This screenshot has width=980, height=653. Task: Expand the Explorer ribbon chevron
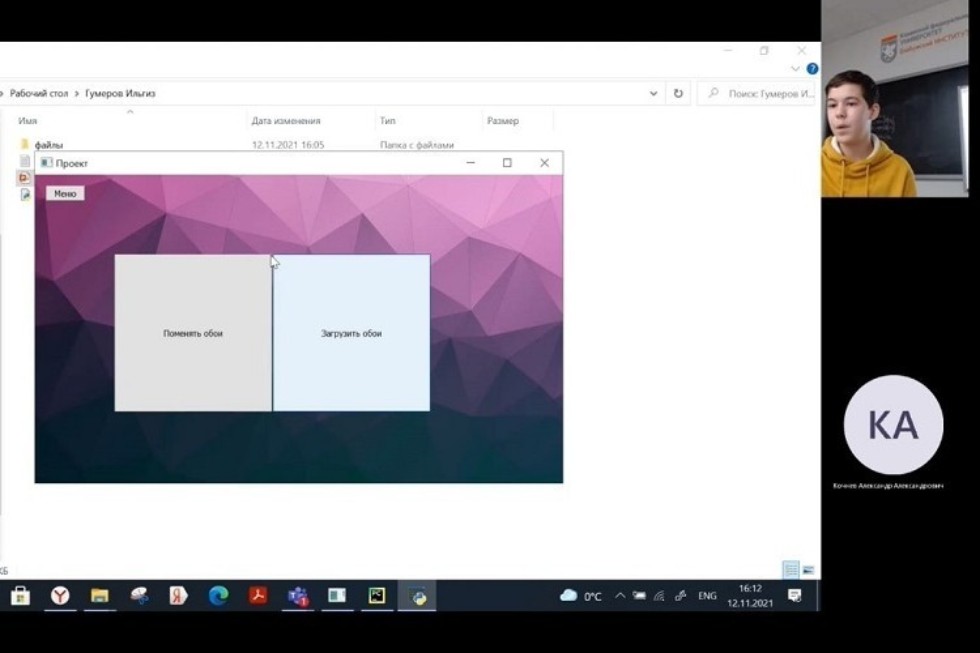point(796,69)
